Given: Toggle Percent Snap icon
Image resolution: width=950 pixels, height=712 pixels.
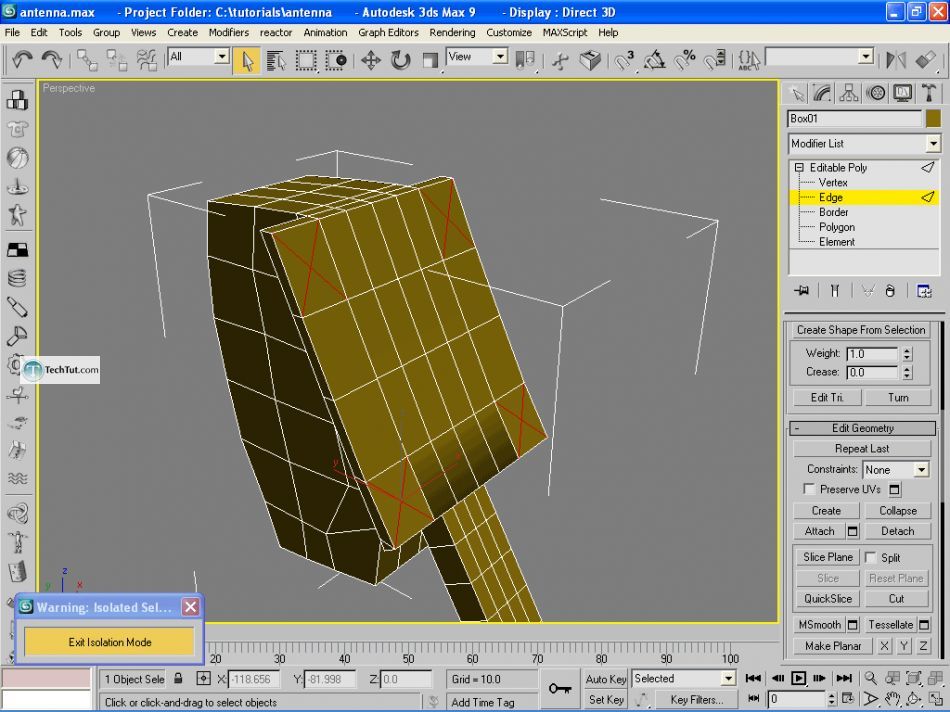Looking at the screenshot, I should (685, 61).
